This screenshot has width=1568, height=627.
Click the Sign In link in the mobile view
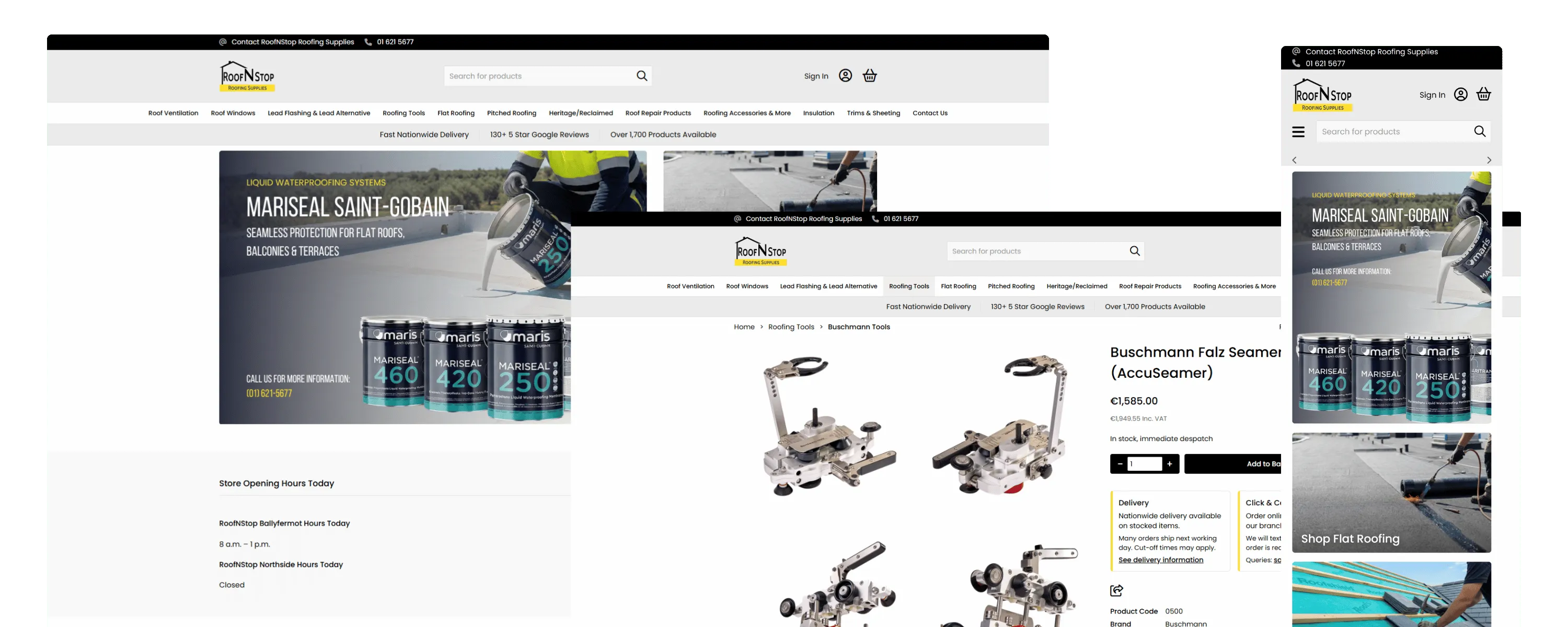tap(1432, 95)
